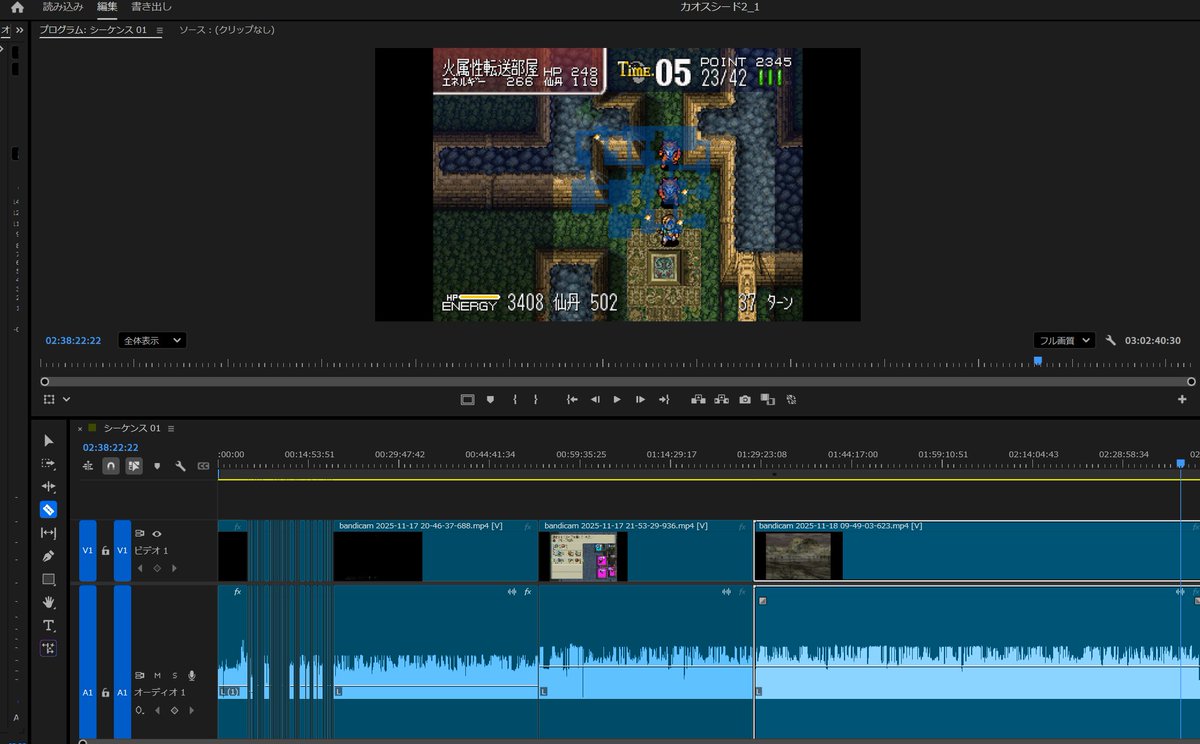Screen dimensions: 1200x744
Task: Click the program monitor blue playhead marker
Action: [1037, 361]
